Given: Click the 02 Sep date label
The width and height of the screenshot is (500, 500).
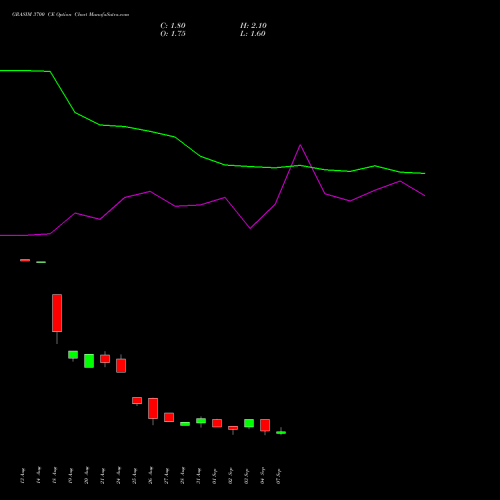Looking at the screenshot, I should click(231, 475).
